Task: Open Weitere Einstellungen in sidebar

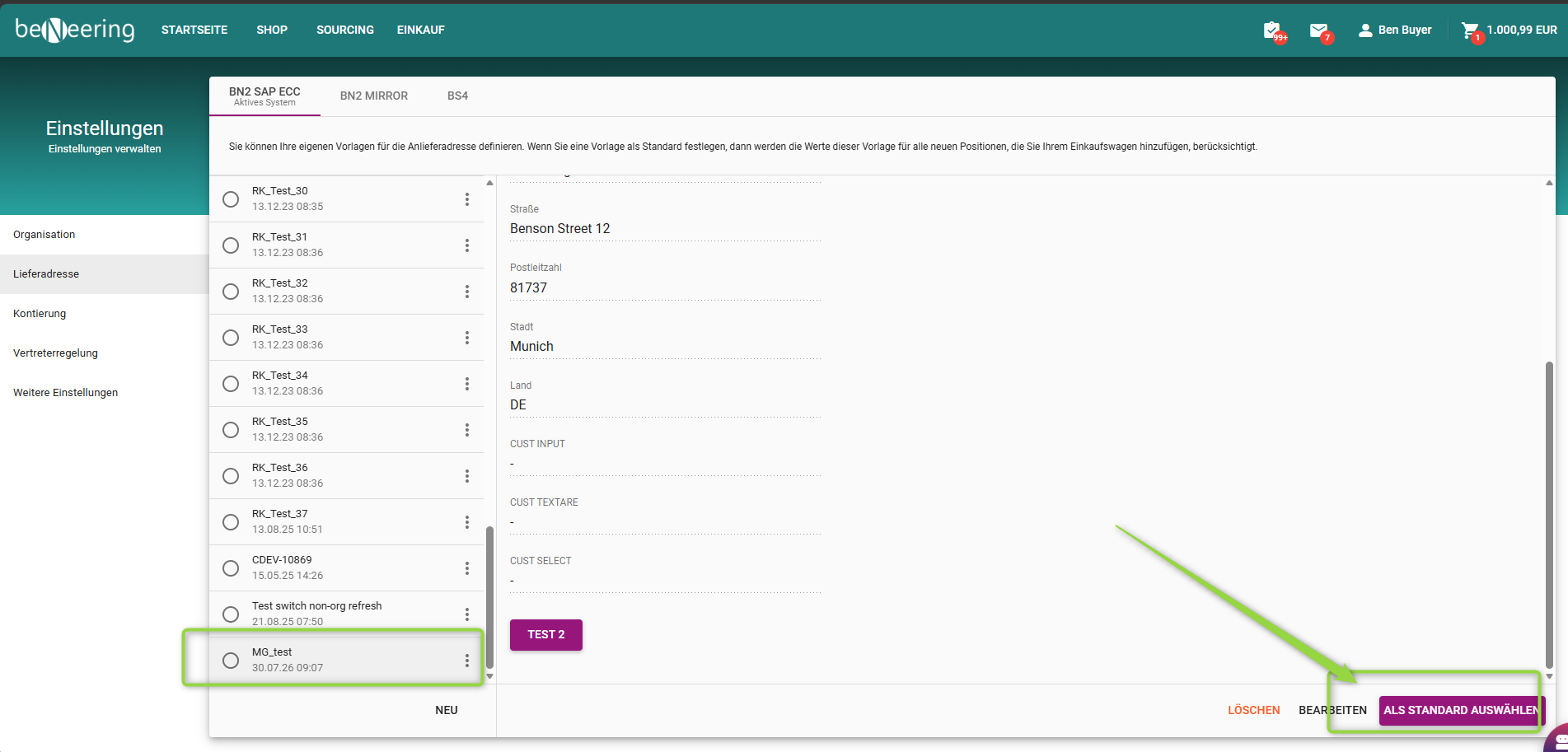Action: click(x=104, y=393)
